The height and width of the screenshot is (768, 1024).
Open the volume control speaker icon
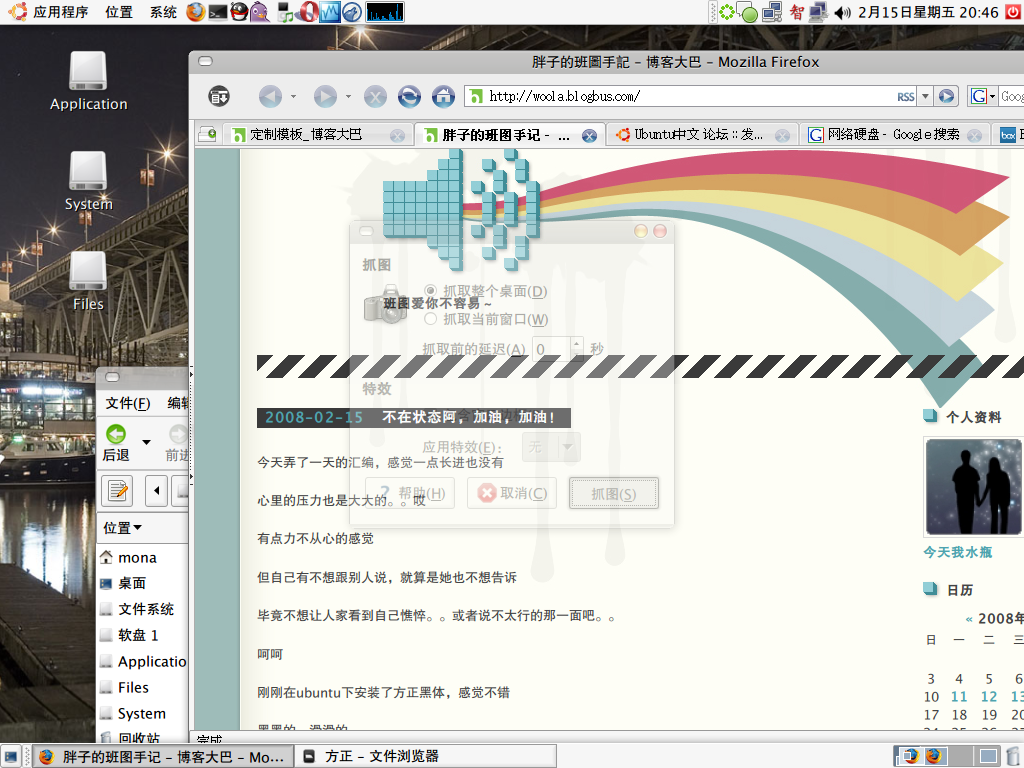(x=842, y=12)
